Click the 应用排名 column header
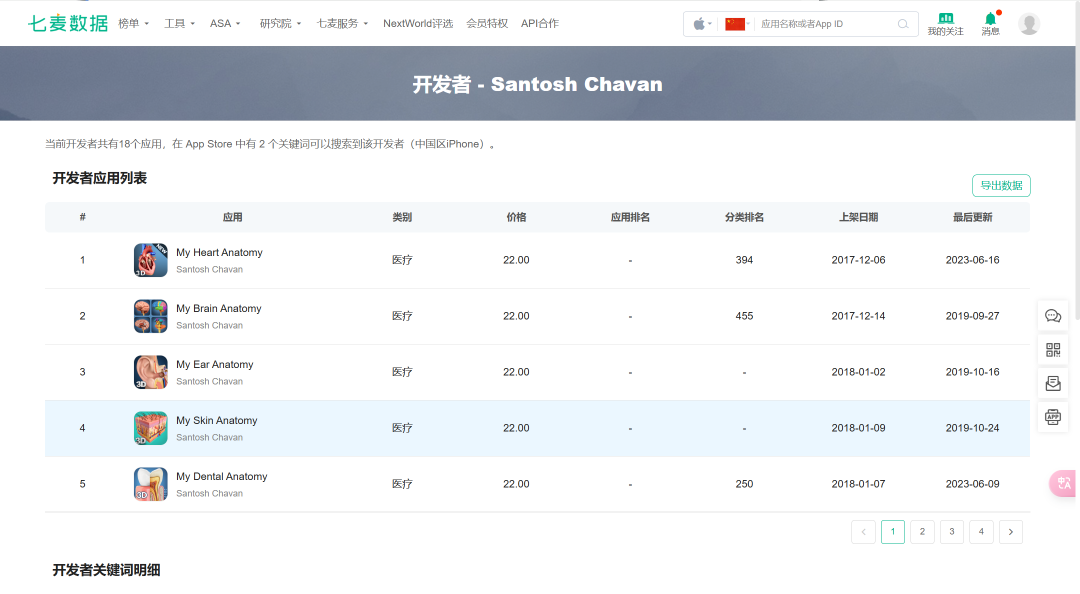 pos(630,217)
